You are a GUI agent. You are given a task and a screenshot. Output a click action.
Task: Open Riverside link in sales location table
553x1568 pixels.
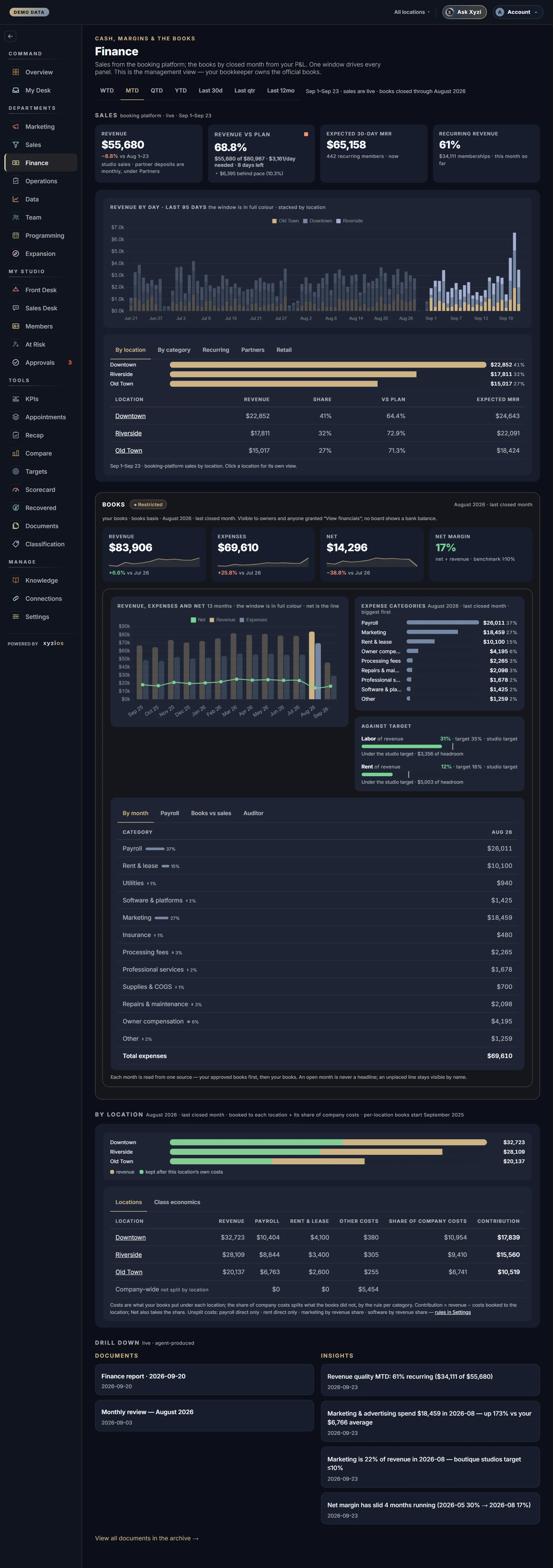128,433
